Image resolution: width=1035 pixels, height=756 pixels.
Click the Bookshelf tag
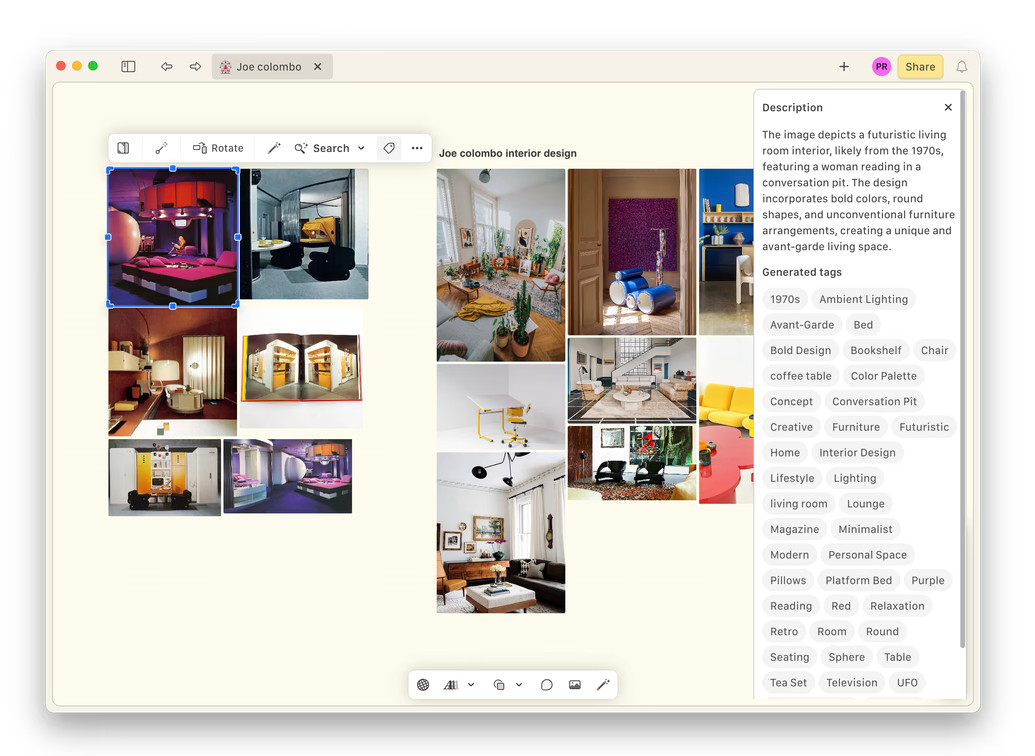[875, 350]
